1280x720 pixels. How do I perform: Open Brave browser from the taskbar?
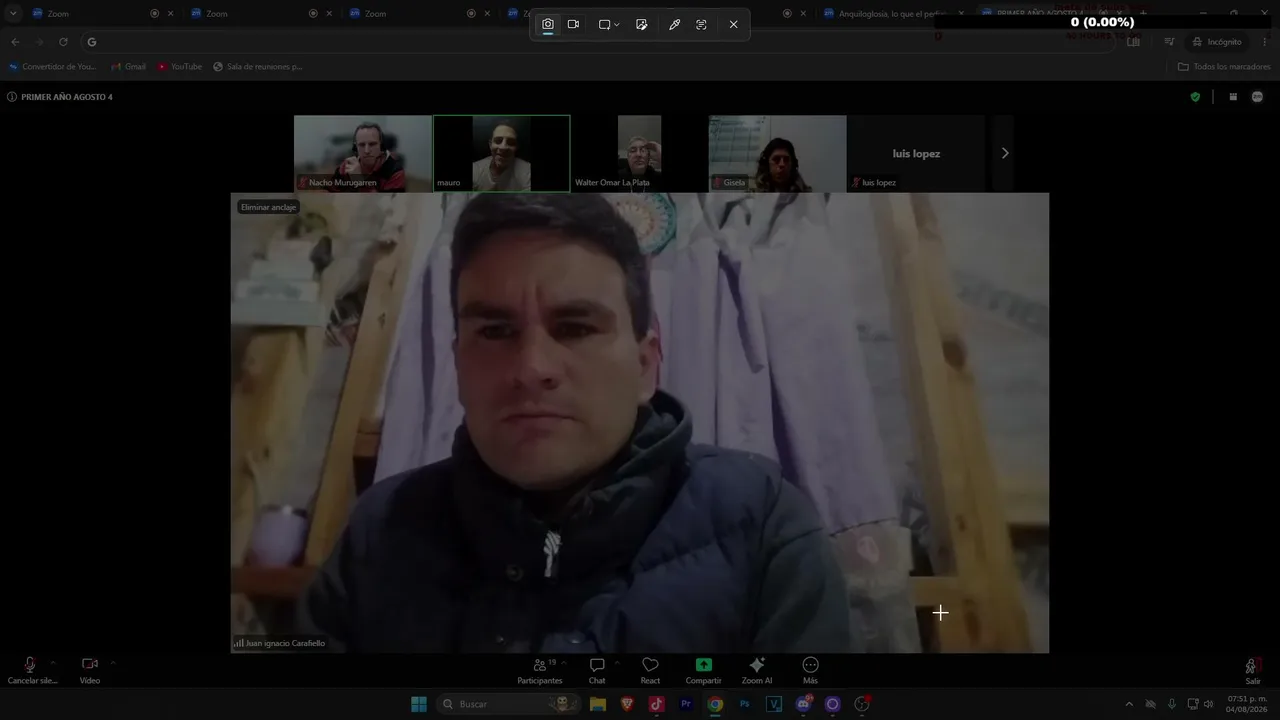[x=627, y=704]
